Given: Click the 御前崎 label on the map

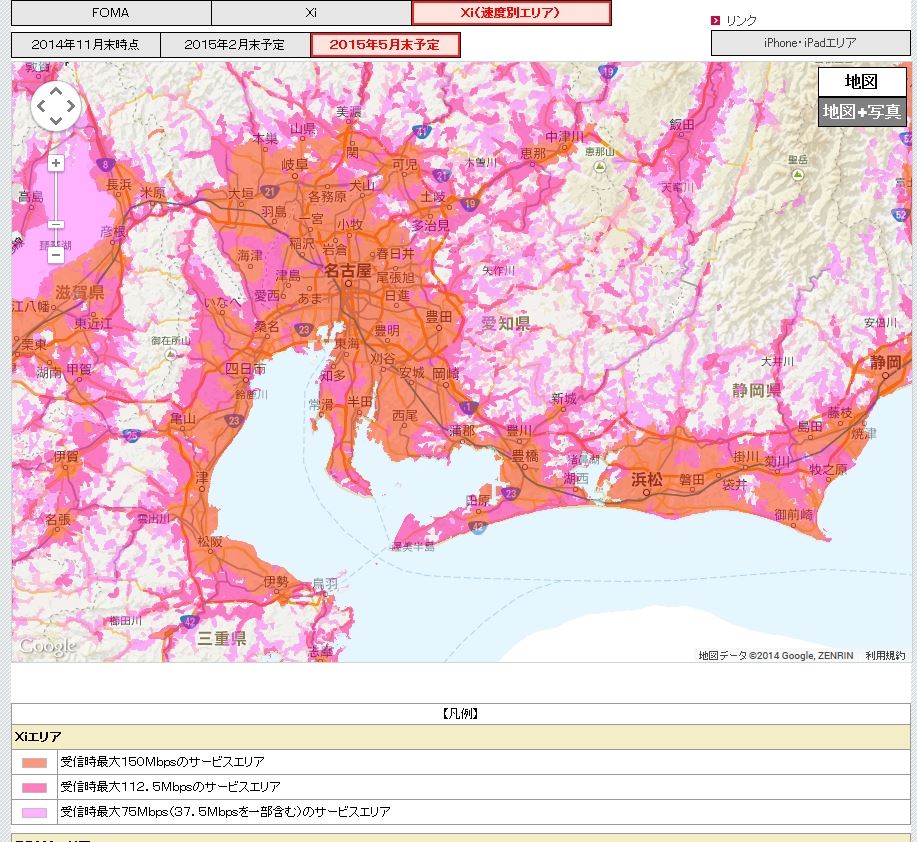Looking at the screenshot, I should 794,515.
